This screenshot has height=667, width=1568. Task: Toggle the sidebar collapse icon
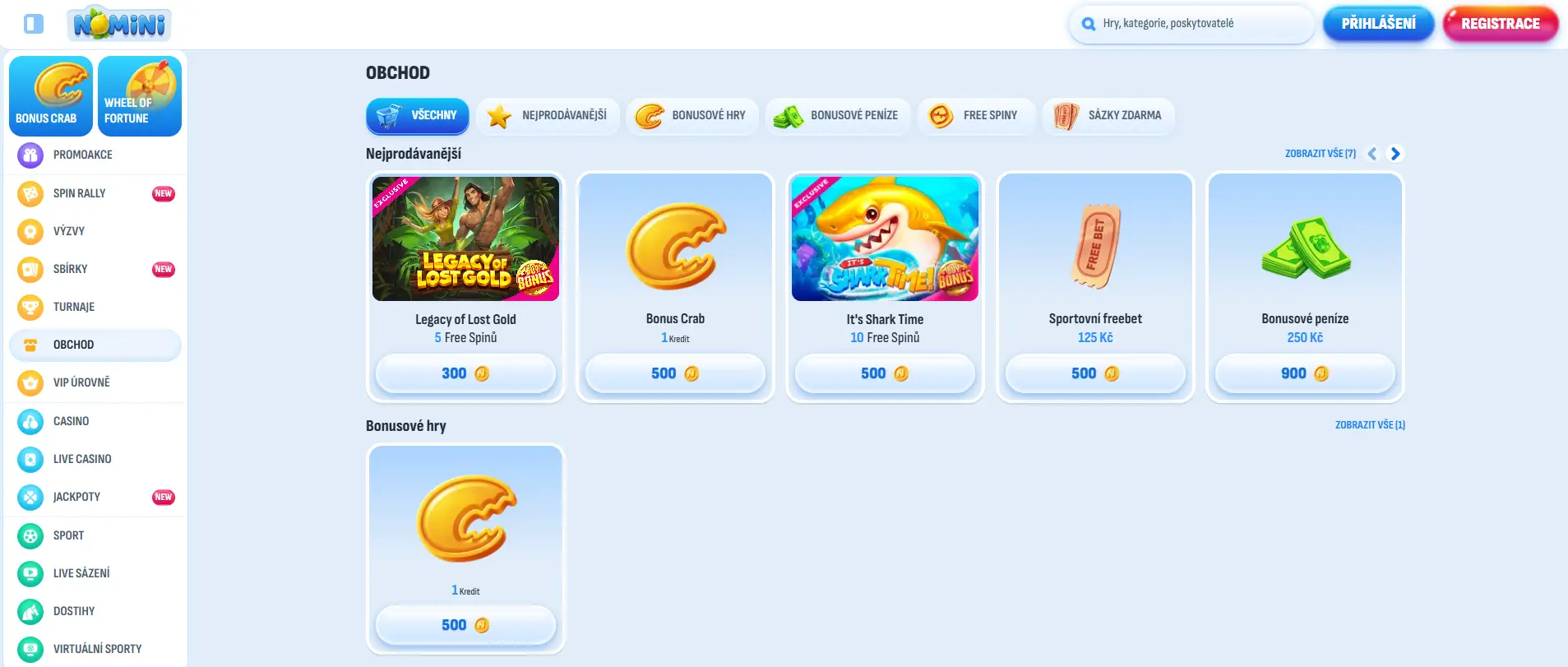[x=34, y=24]
